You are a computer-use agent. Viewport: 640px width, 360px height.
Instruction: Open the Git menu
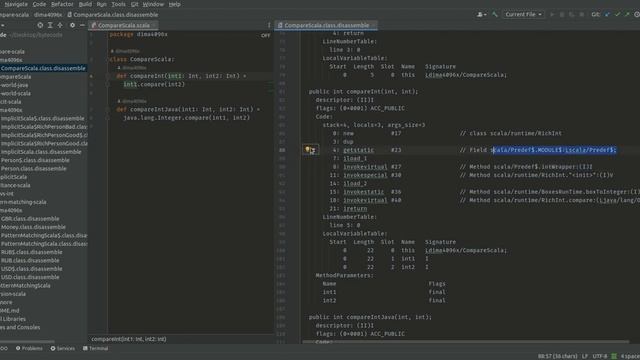coord(135,4)
